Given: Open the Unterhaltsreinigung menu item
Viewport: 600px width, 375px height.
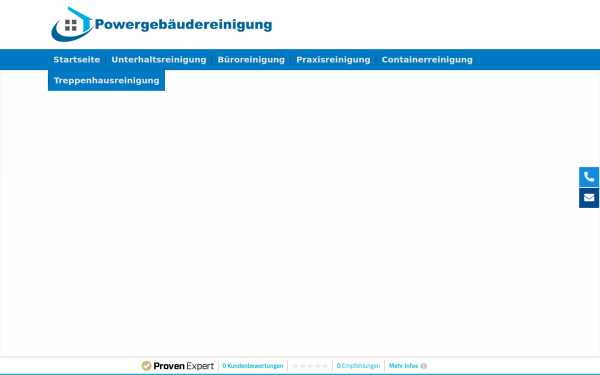Looking at the screenshot, I should [159, 60].
